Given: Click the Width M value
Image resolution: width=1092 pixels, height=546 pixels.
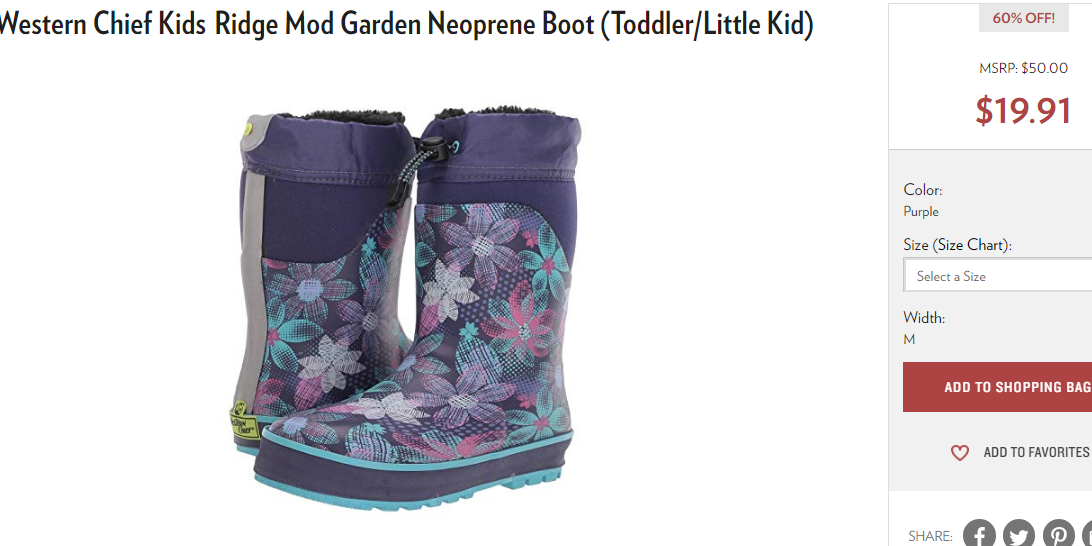Looking at the screenshot, I should (909, 339).
